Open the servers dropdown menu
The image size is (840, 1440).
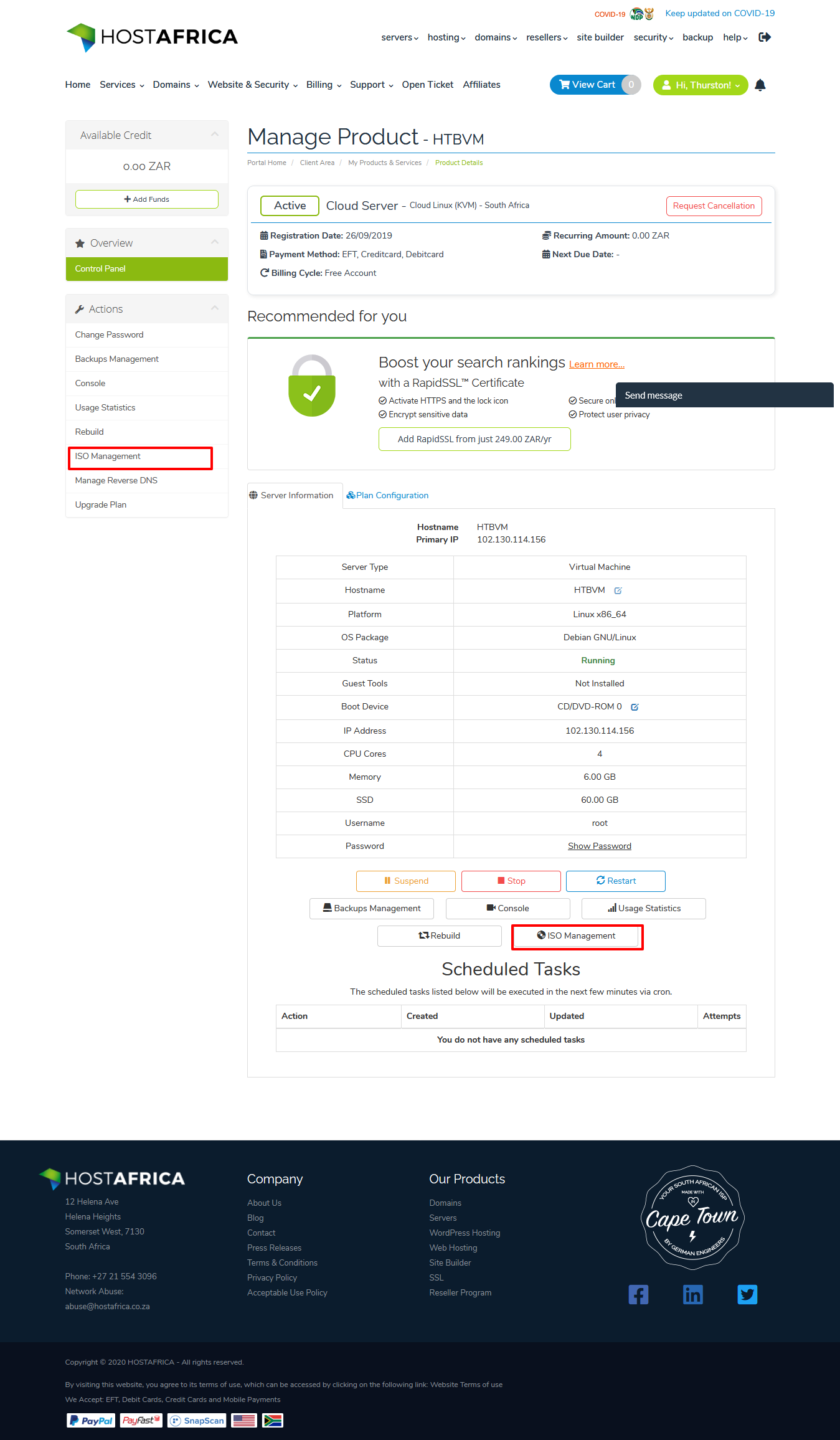pyautogui.click(x=400, y=37)
